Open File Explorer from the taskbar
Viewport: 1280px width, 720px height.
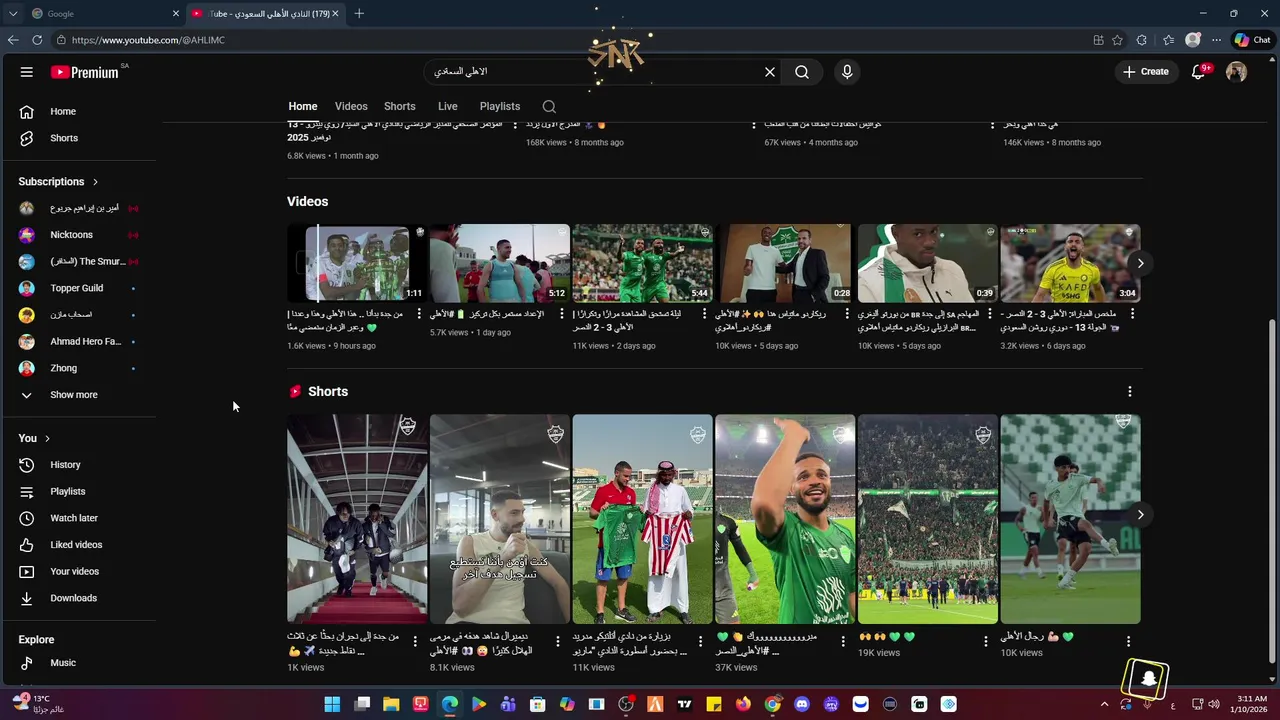pos(391,704)
